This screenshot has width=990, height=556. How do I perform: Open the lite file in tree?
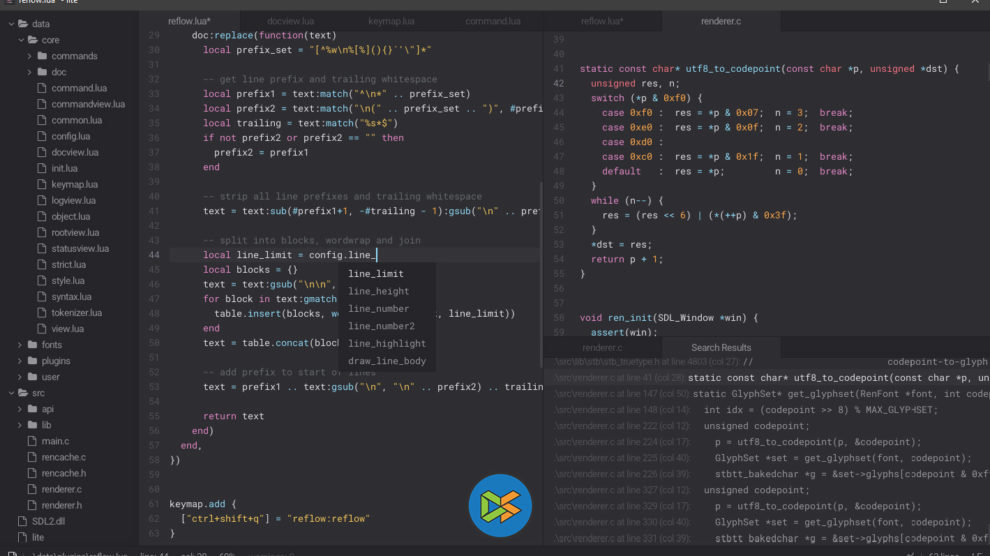click(x=38, y=538)
